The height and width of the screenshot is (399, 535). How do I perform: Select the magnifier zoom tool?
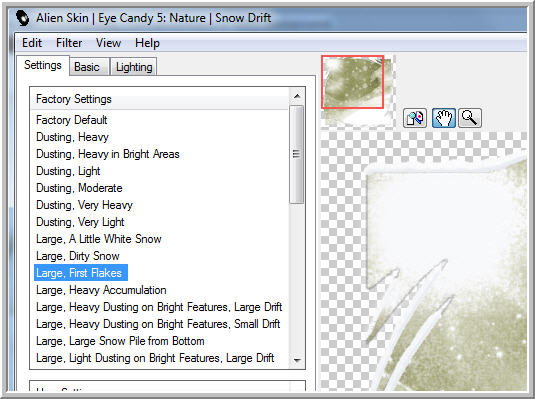tap(470, 118)
